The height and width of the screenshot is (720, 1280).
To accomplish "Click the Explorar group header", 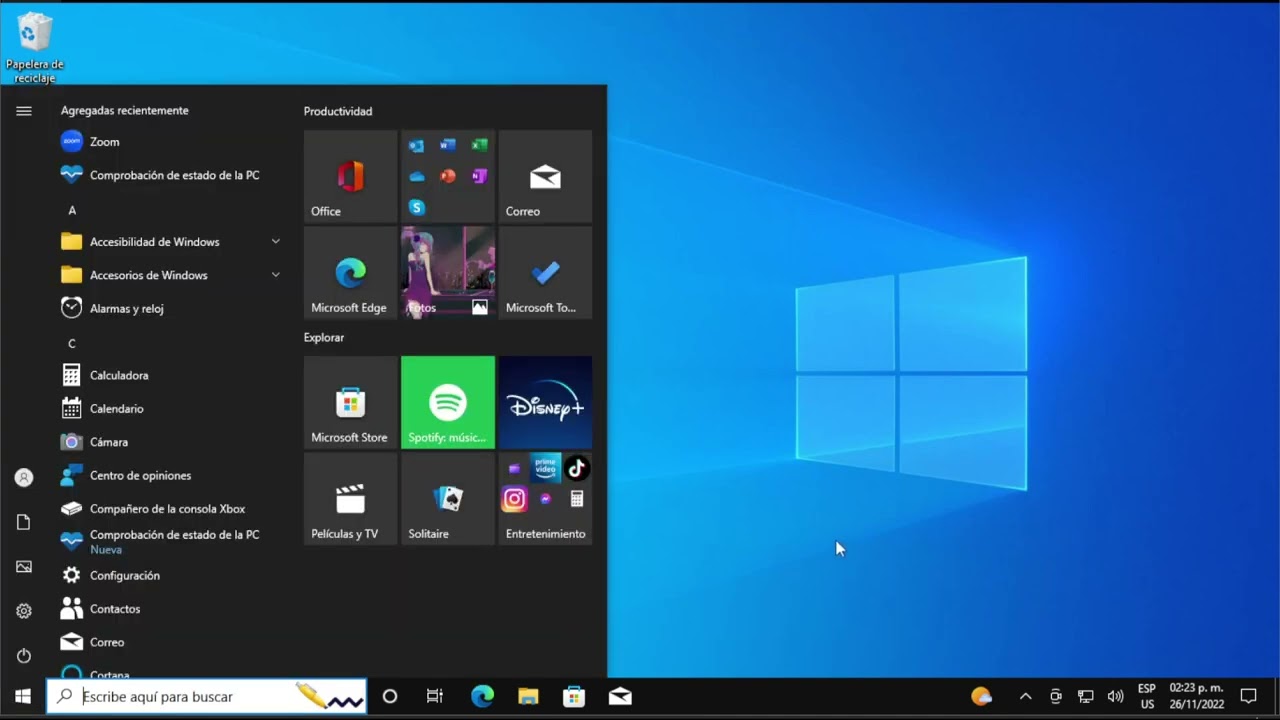I will click(x=324, y=338).
